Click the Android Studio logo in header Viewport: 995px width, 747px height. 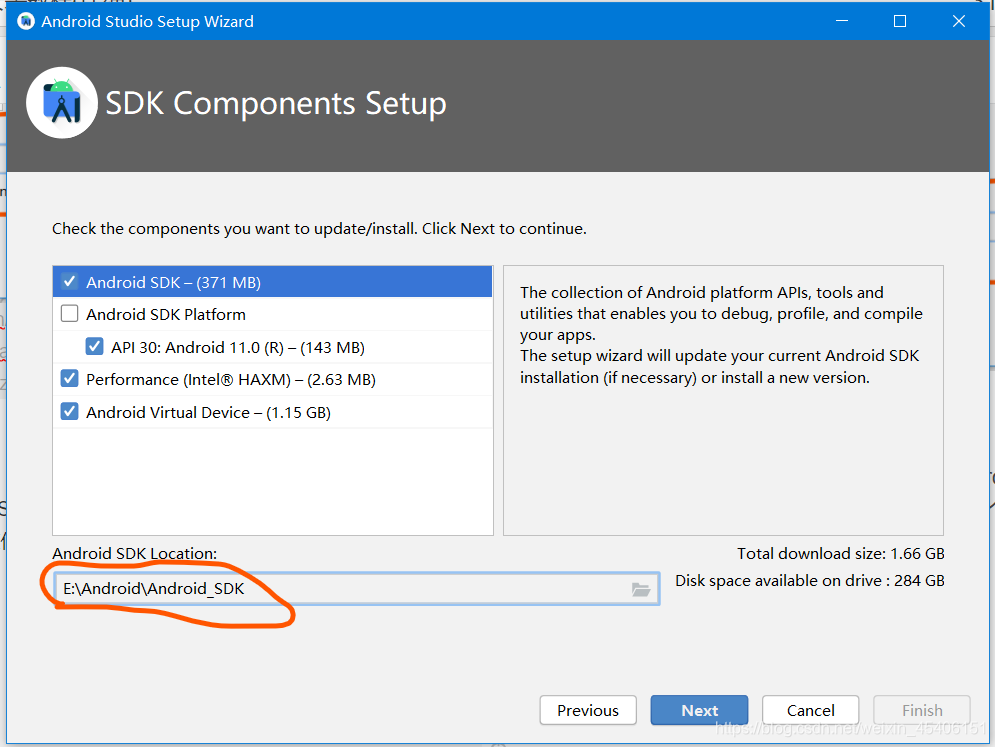[x=62, y=103]
